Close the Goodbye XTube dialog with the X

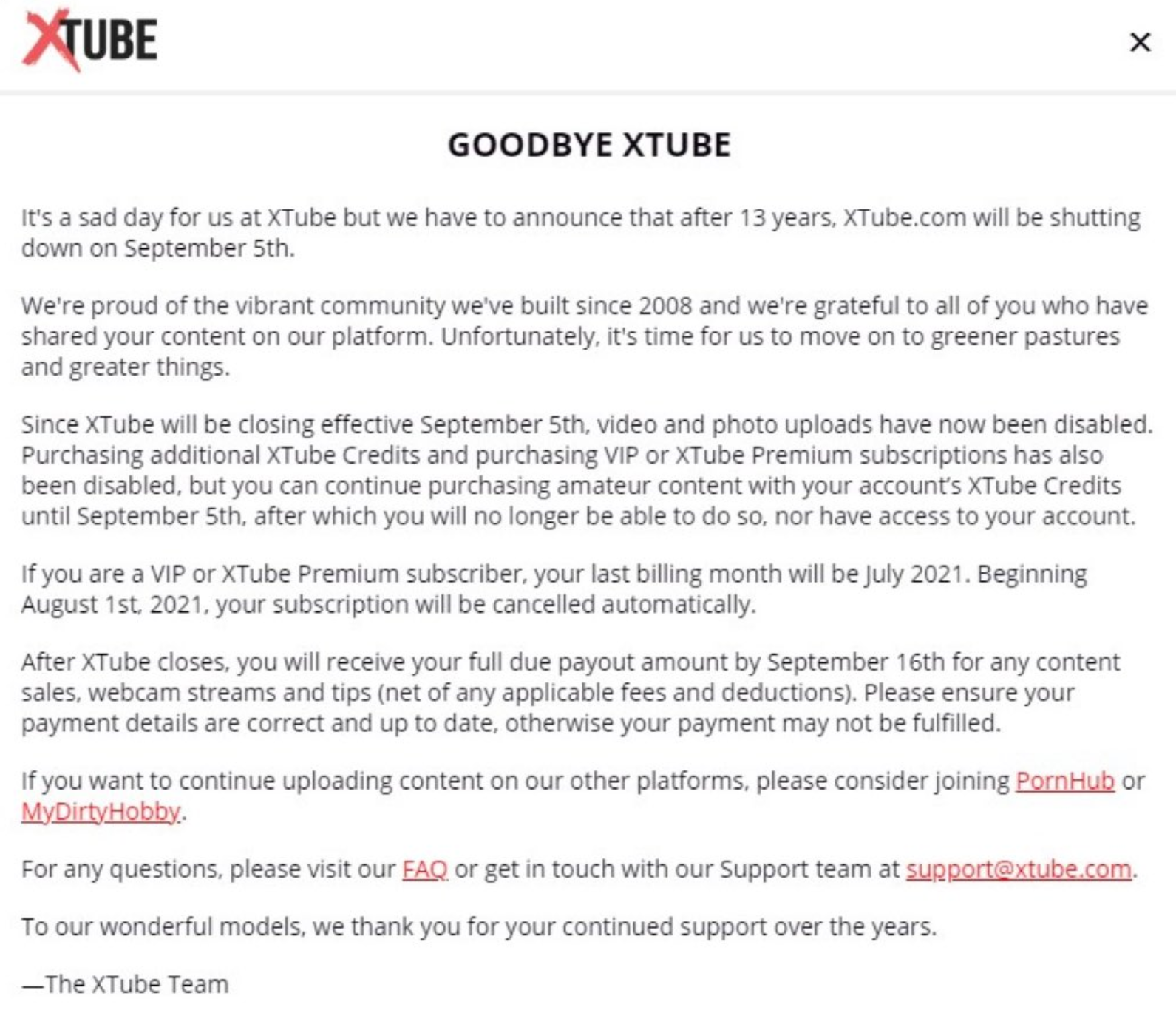point(1140,42)
